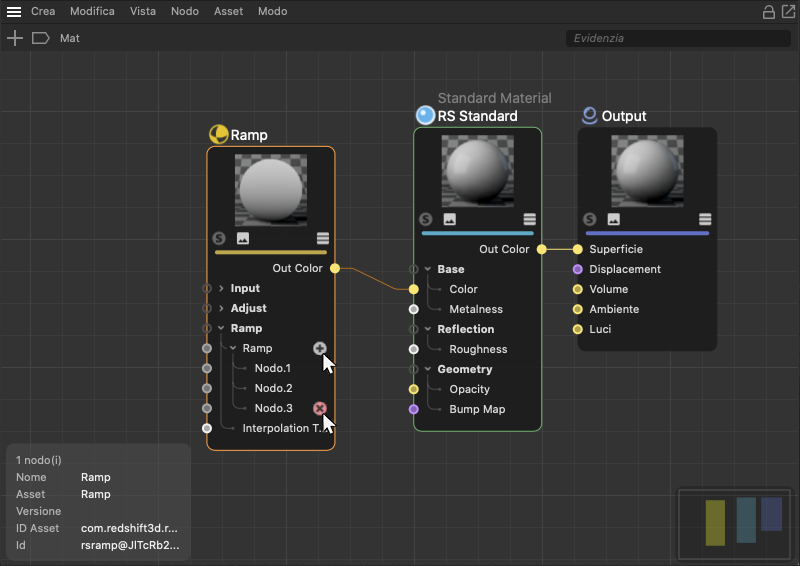The image size is (800, 566).
Task: Click the Ramp node title label
Action: (249, 135)
